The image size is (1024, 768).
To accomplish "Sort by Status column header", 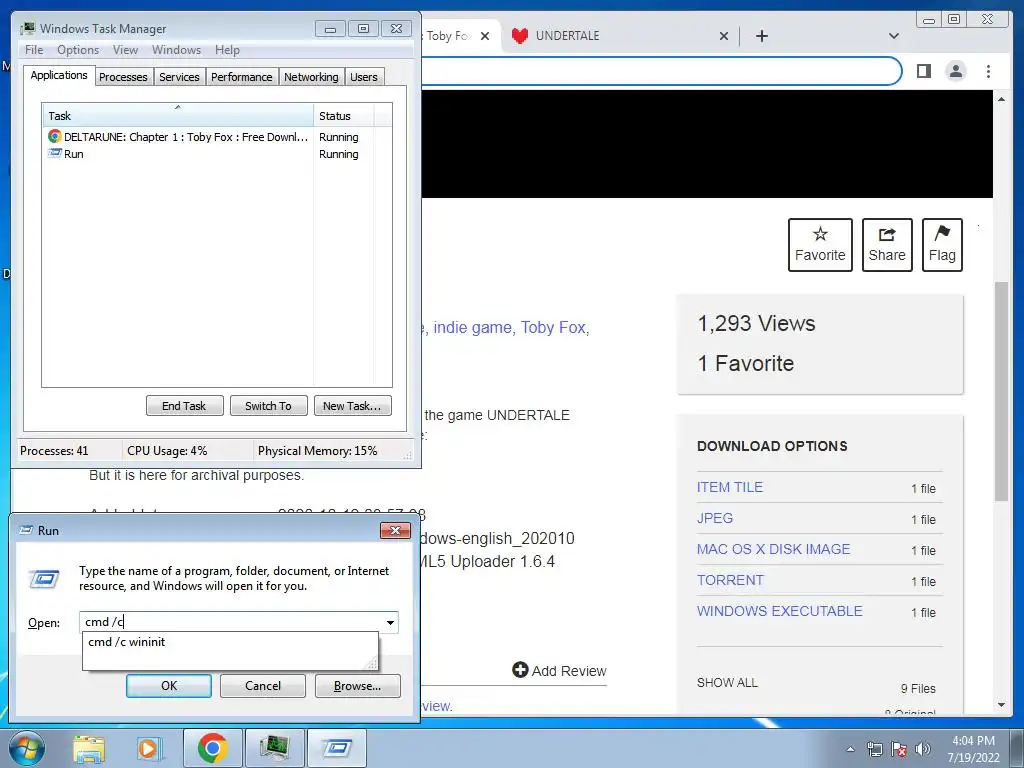I will tap(344, 116).
